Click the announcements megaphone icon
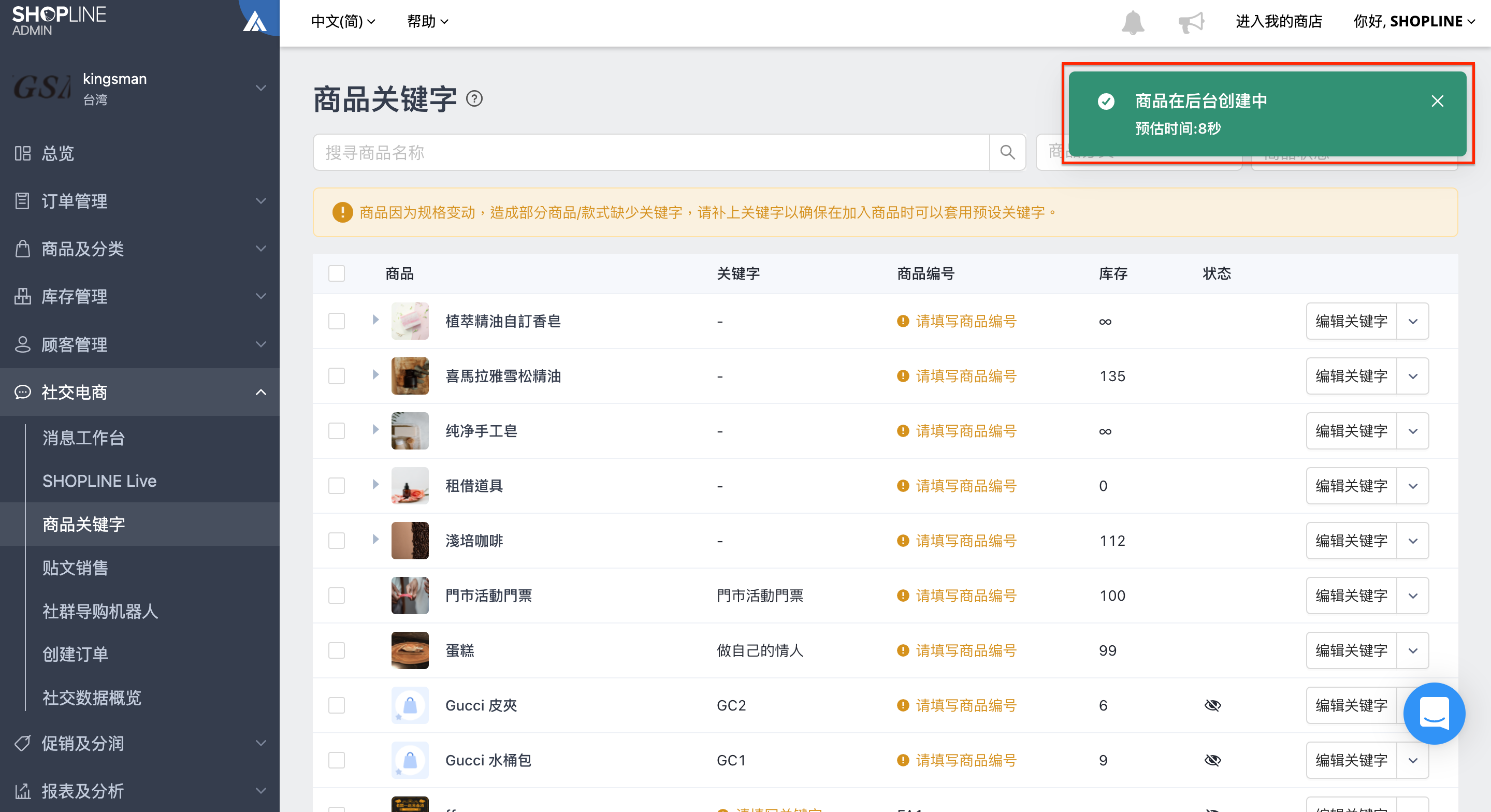1491x812 pixels. [x=1191, y=23]
